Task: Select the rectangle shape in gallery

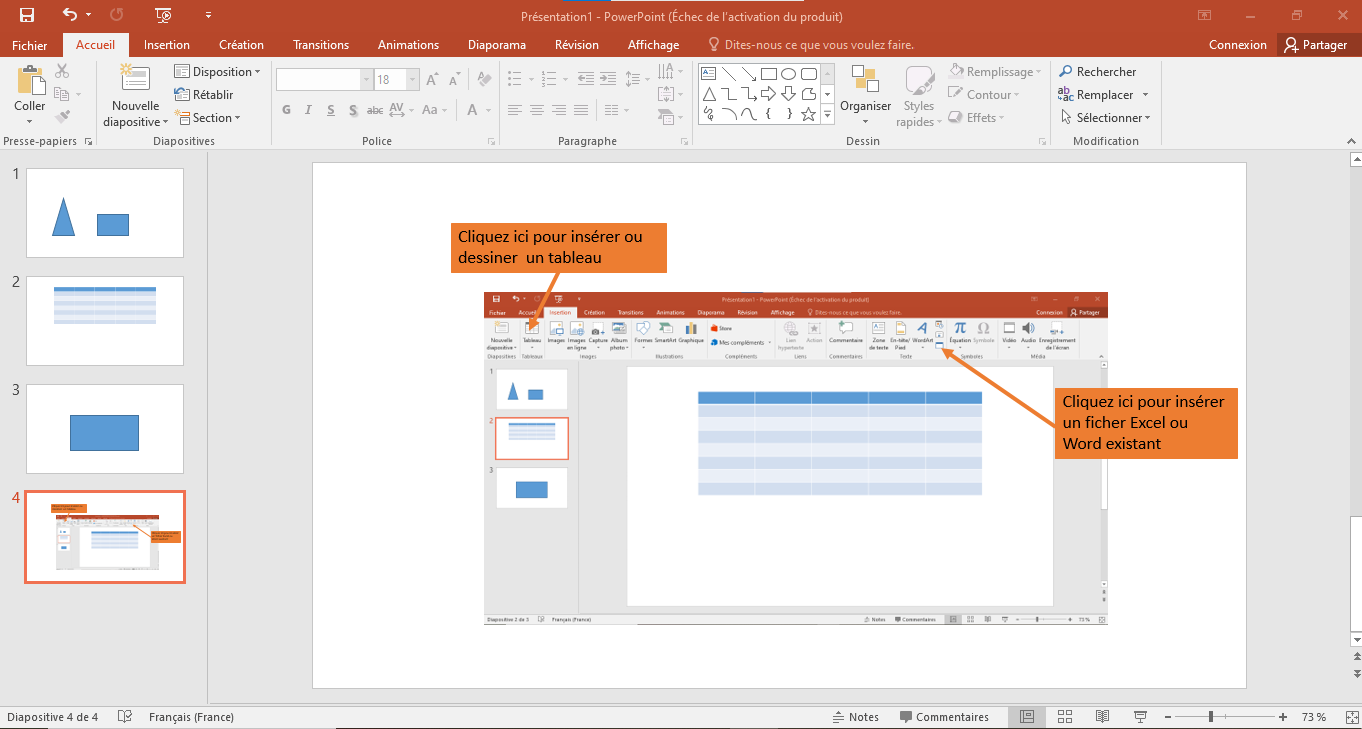Action: pos(768,74)
